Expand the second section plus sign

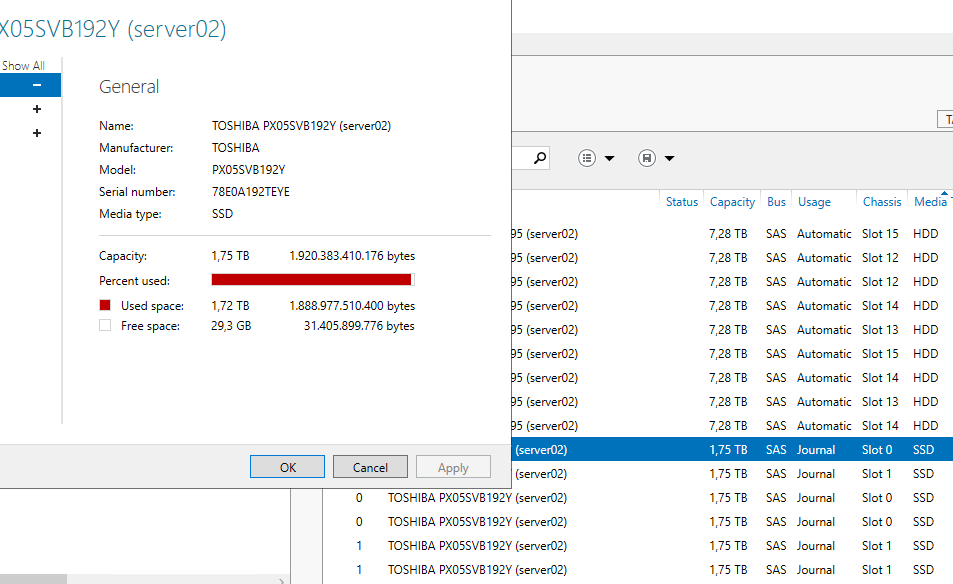[37, 109]
